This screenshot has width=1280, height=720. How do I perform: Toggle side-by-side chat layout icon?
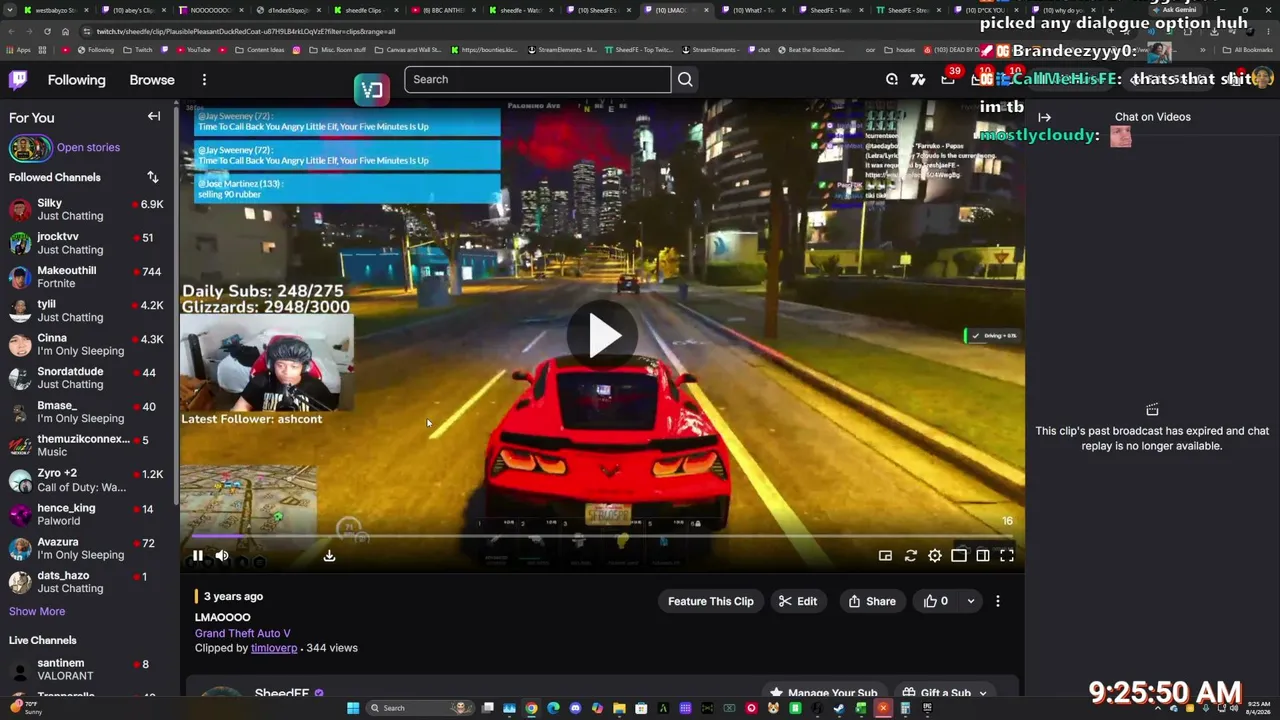(x=983, y=556)
